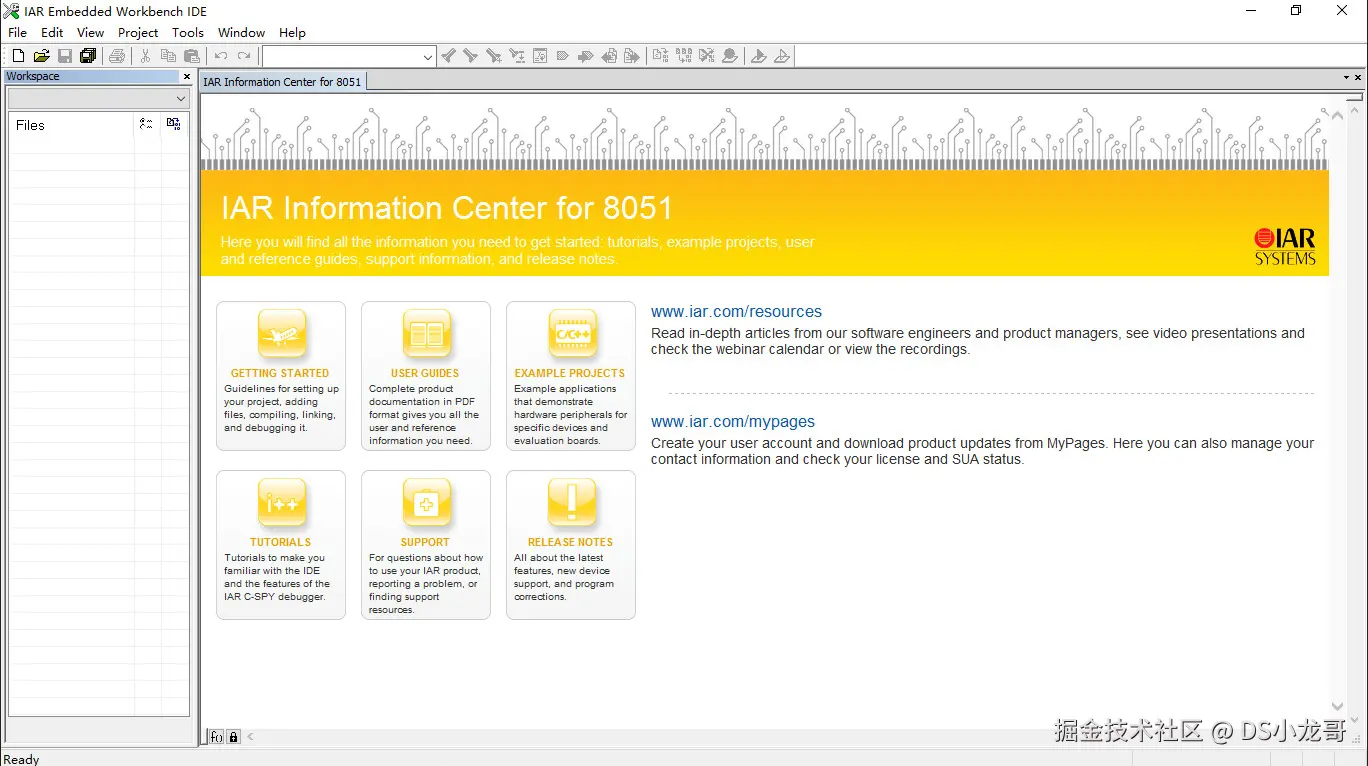Open the File menu

tap(18, 32)
